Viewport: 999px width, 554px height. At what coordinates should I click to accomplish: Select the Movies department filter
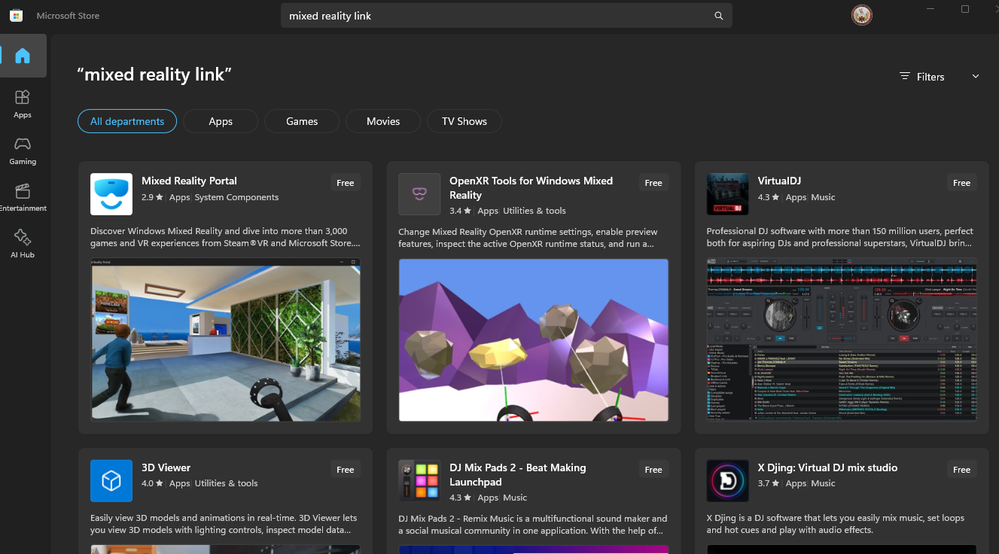click(383, 121)
